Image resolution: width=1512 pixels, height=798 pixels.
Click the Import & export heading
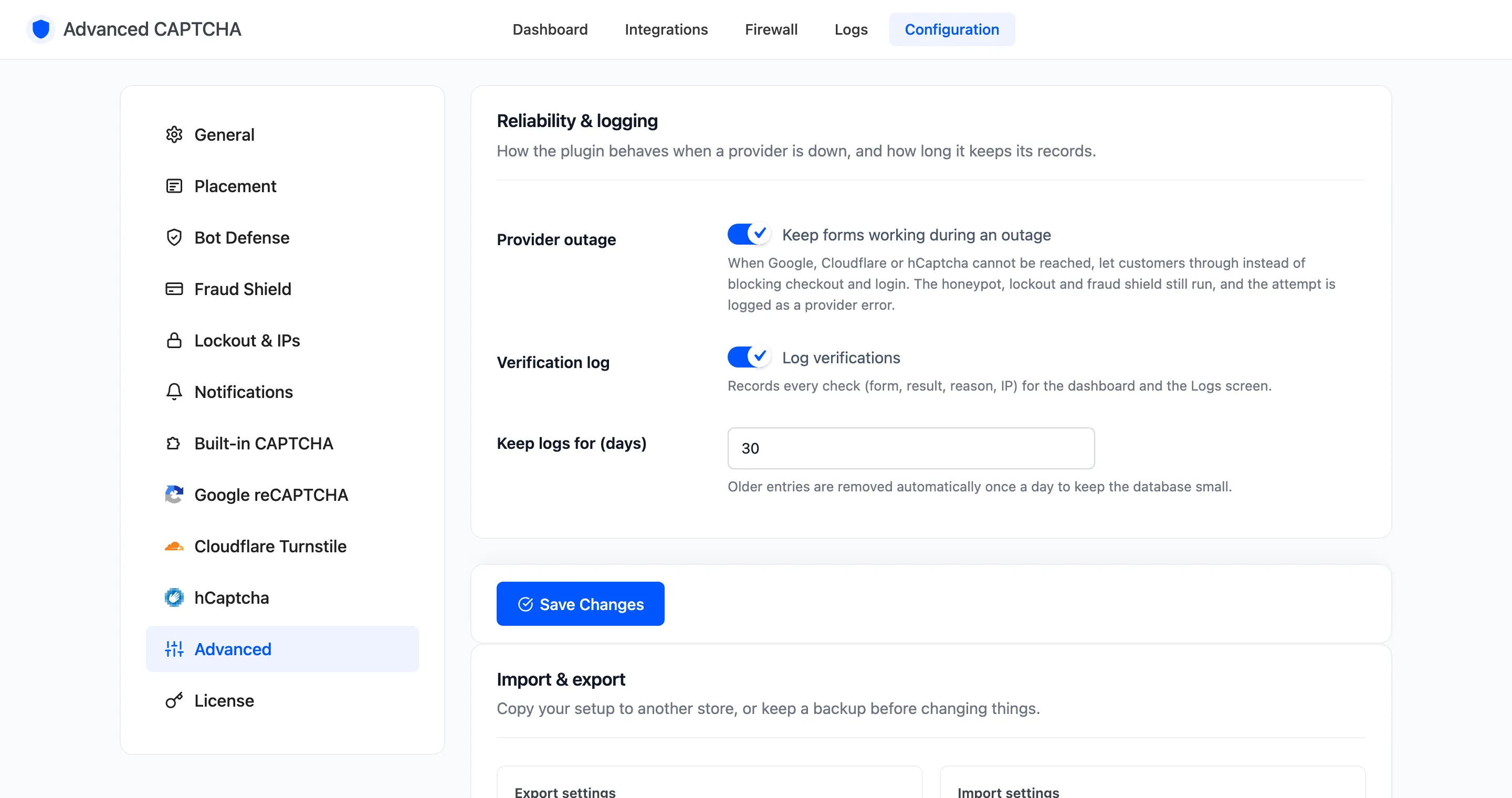point(561,679)
